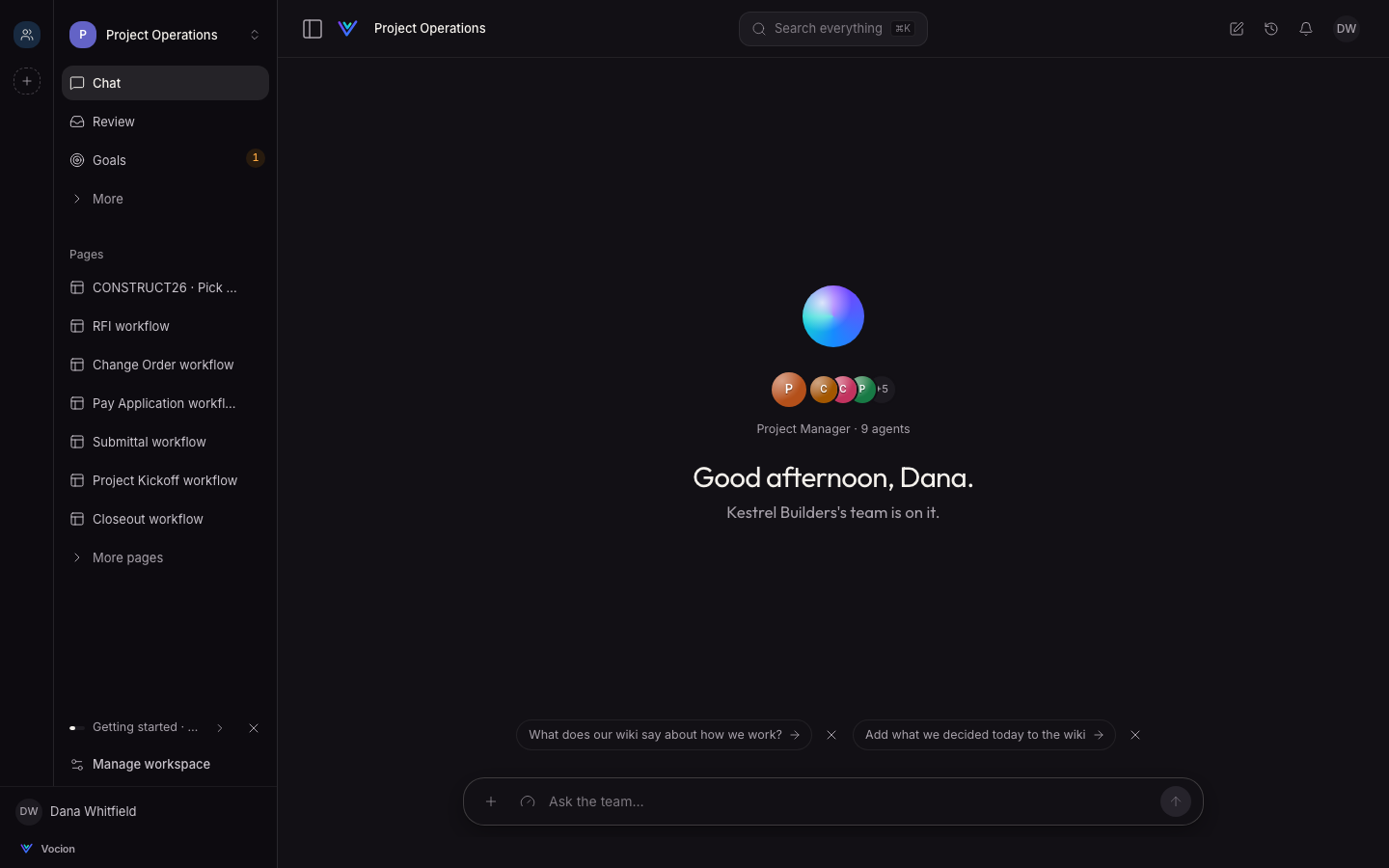Toggle the sidebar panel icon
The image size is (1389, 868).
[313, 29]
